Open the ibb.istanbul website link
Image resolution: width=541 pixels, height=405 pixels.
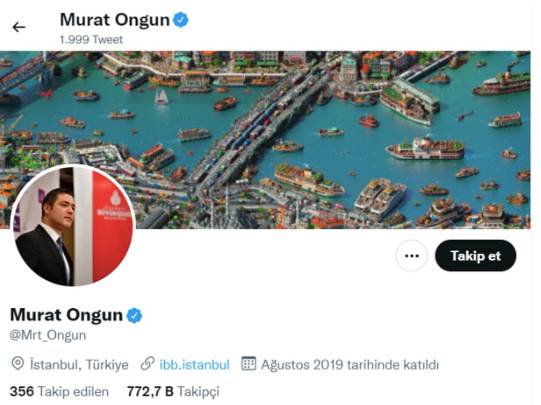194,365
